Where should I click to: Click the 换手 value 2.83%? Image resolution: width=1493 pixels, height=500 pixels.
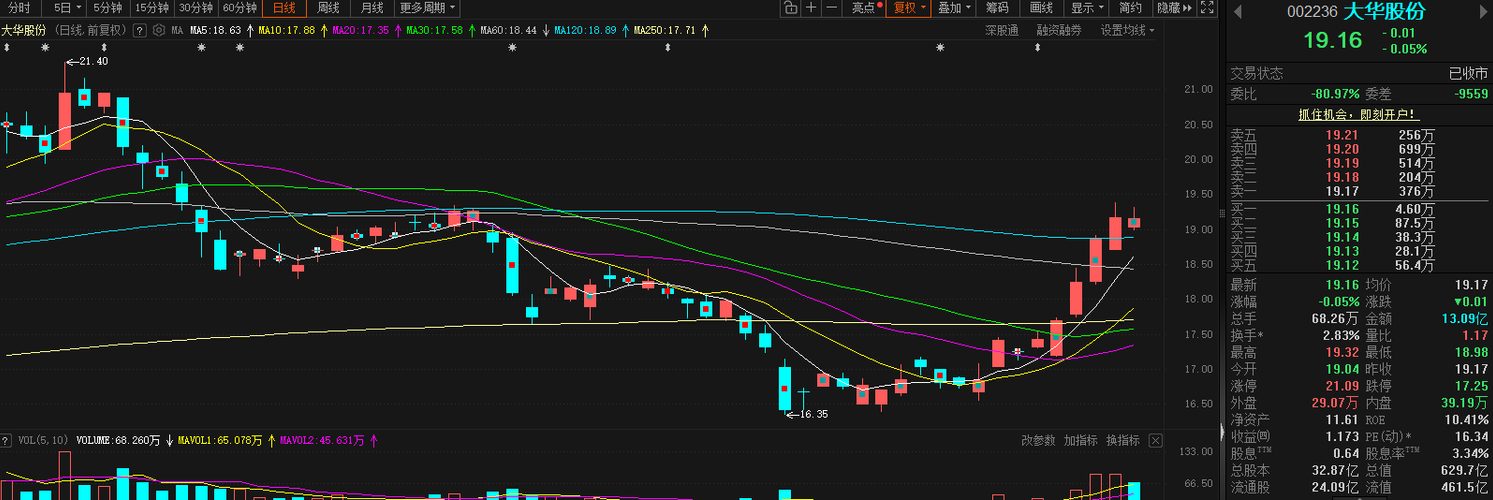click(x=1340, y=335)
